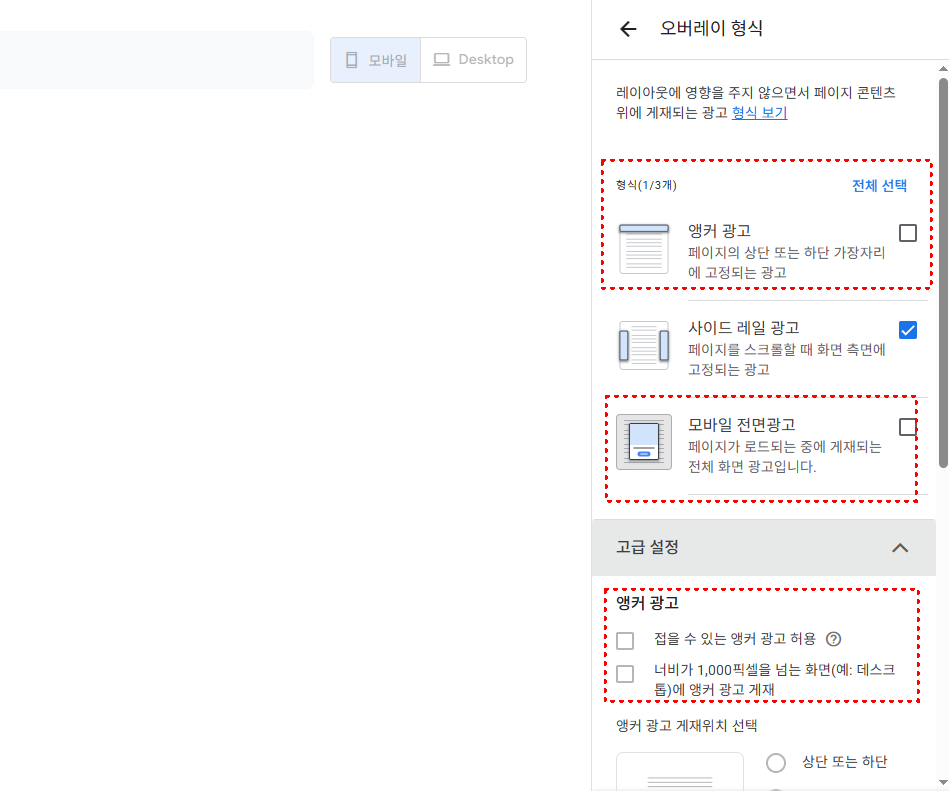Click 전체 선택 to select all formats

coord(879,185)
